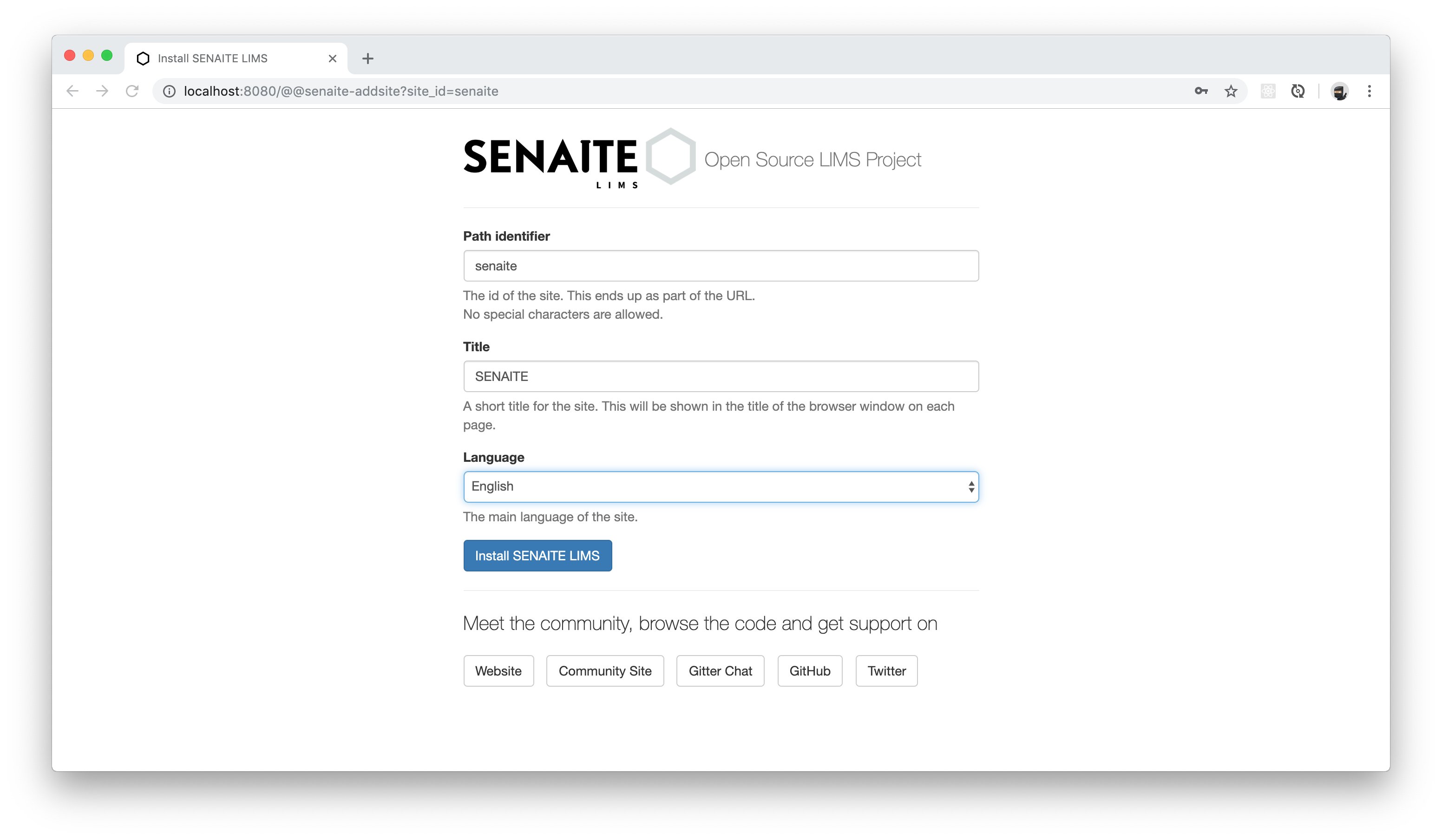
Task: Click the browser extensions puzzle icon
Action: 1267,91
